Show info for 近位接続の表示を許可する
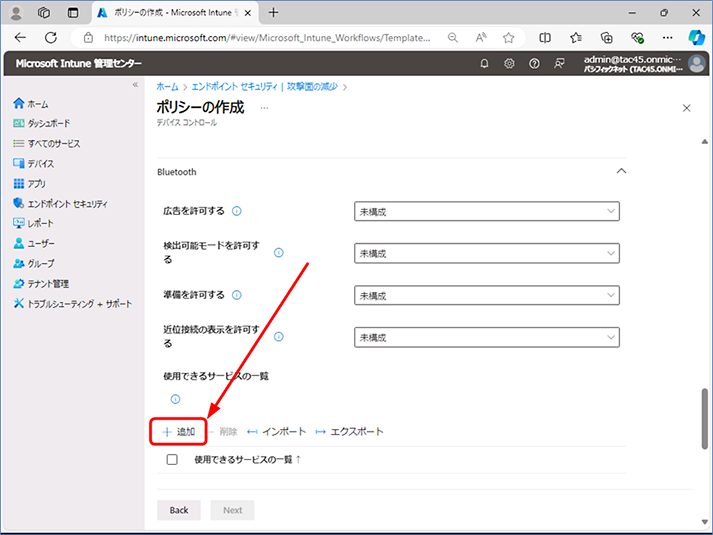 tap(279, 337)
